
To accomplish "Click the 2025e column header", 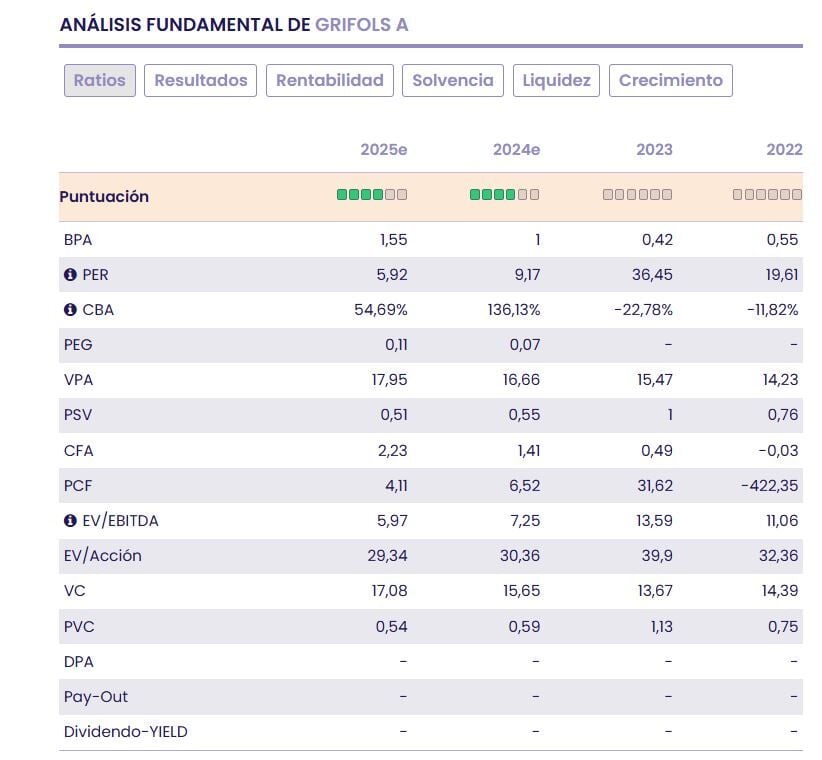I will (384, 150).
